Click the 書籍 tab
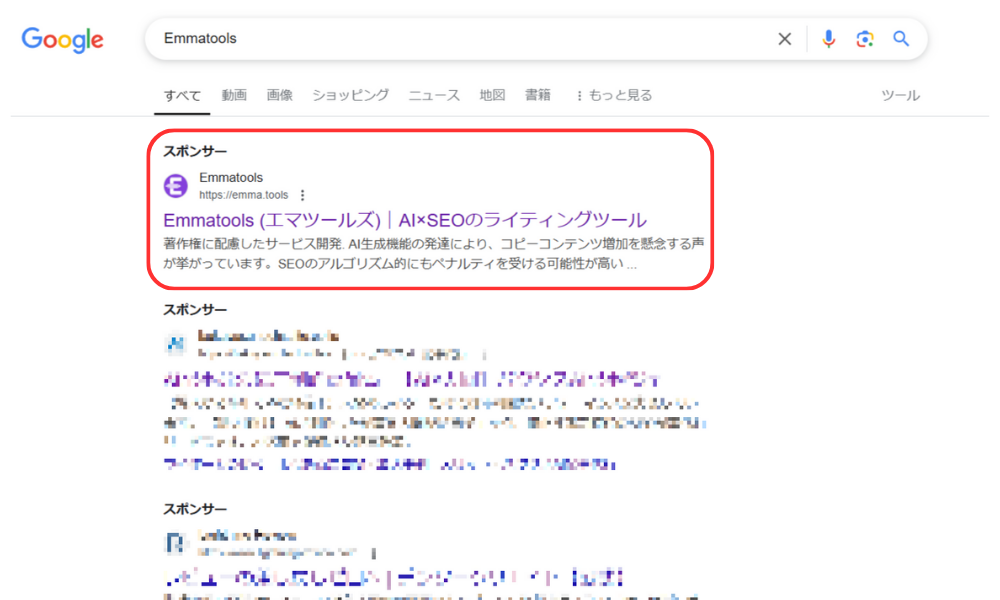1000x600 pixels. [x=538, y=95]
